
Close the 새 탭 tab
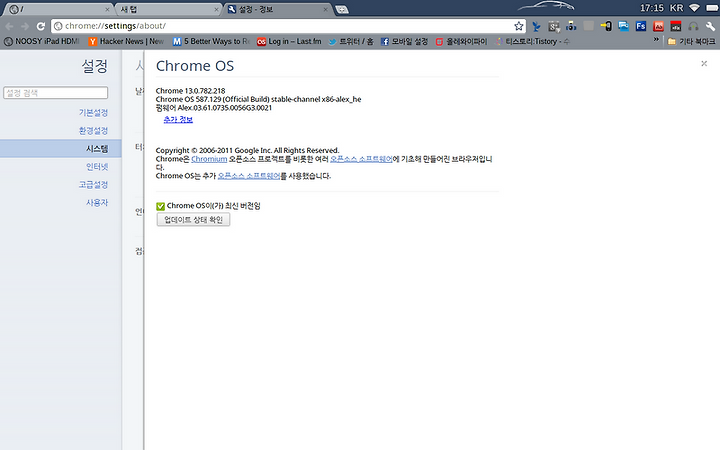pos(216,9)
